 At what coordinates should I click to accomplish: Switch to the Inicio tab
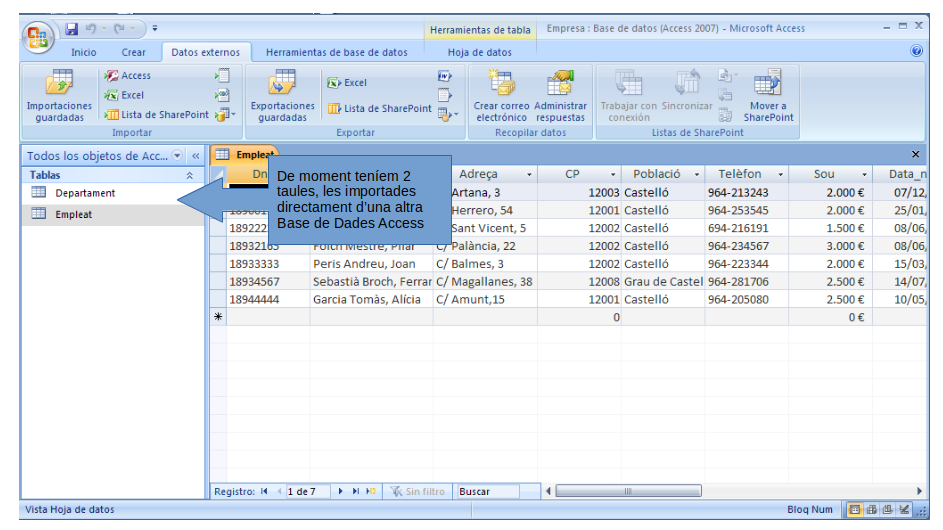84,52
